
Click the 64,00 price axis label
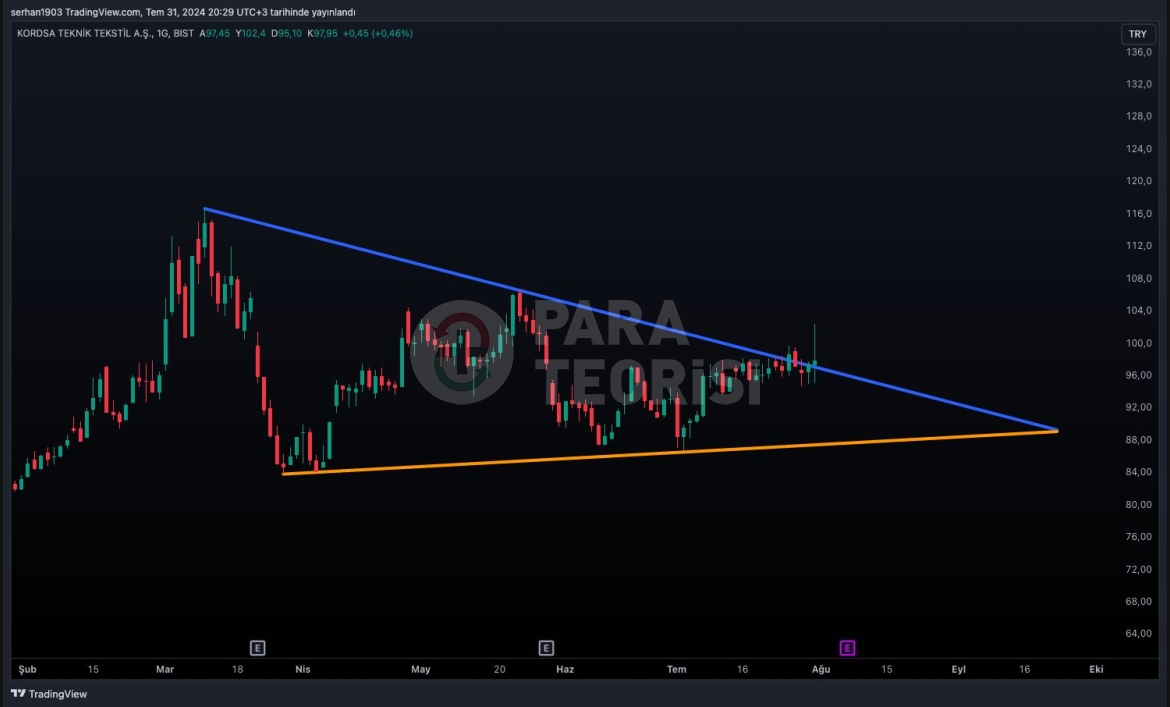(1139, 634)
